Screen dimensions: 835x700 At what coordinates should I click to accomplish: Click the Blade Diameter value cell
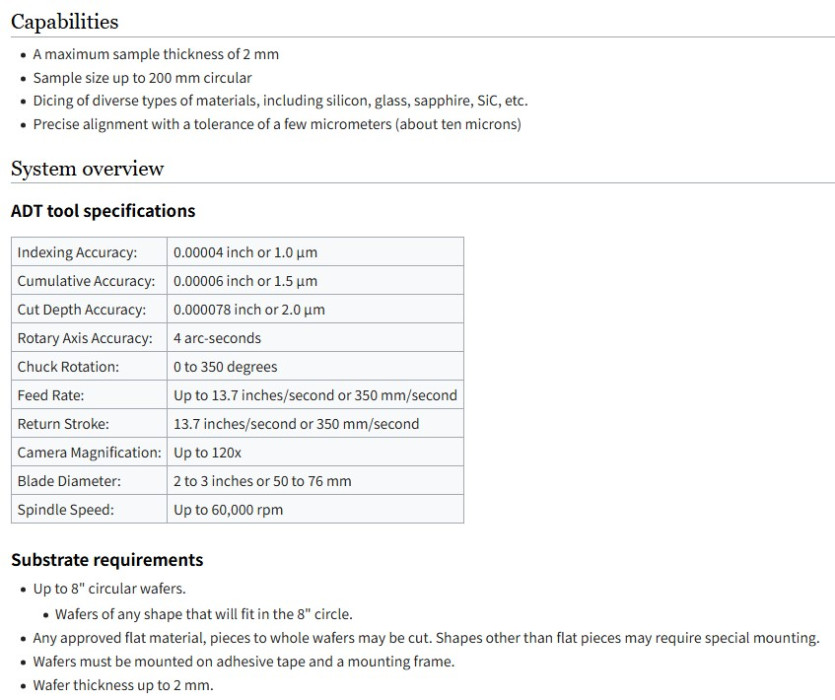[262, 481]
